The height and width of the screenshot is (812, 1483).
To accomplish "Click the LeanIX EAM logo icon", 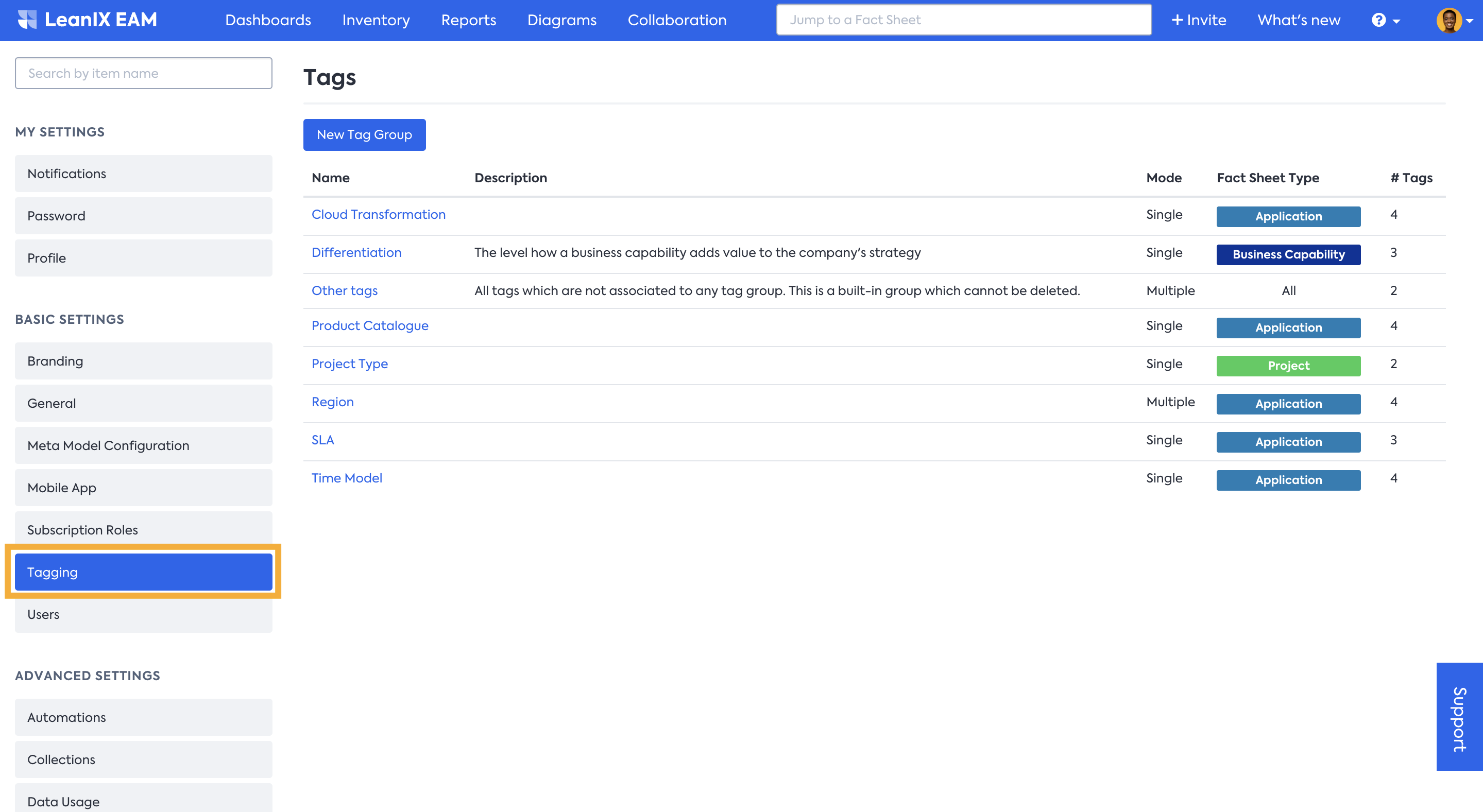I will [26, 20].
